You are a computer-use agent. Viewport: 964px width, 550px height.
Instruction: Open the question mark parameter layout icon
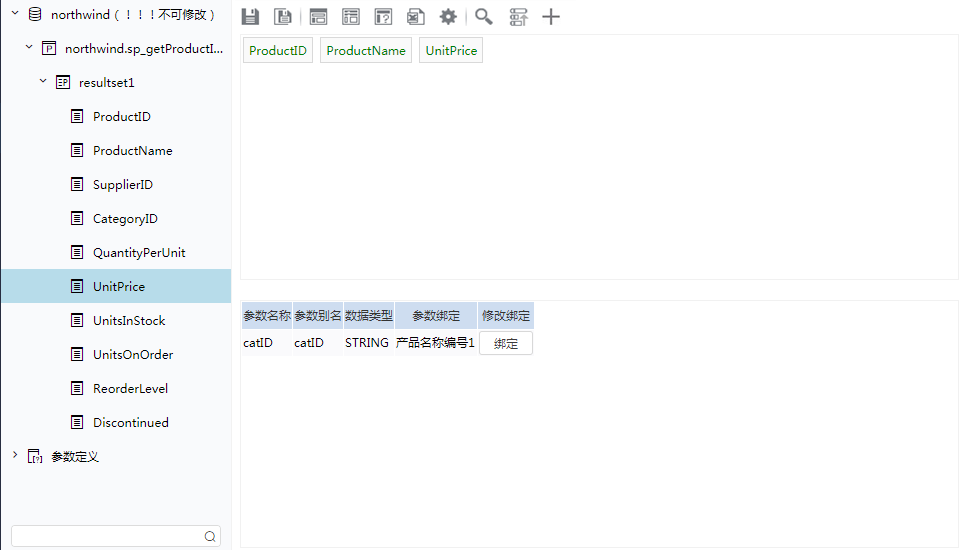[383, 17]
